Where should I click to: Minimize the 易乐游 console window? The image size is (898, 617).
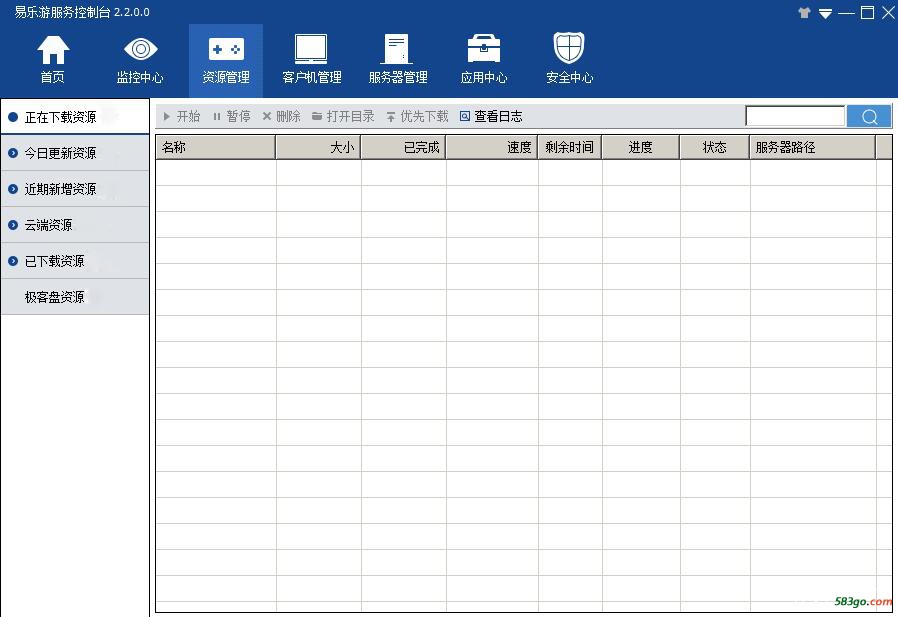point(846,13)
